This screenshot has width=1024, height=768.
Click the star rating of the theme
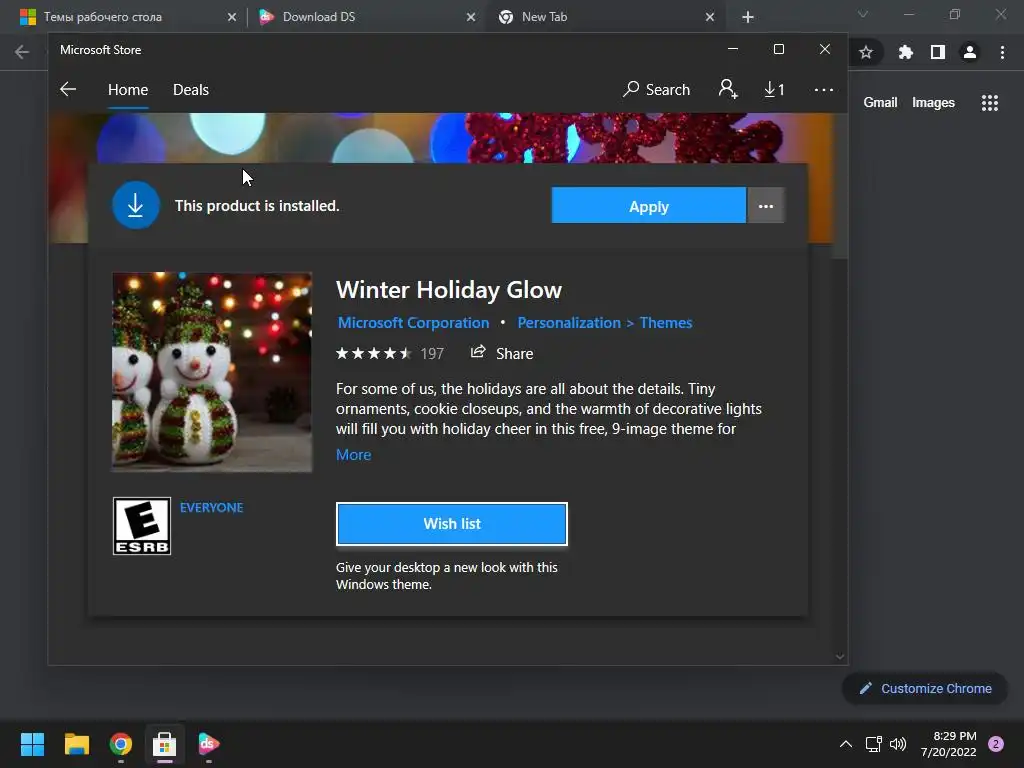[374, 353]
